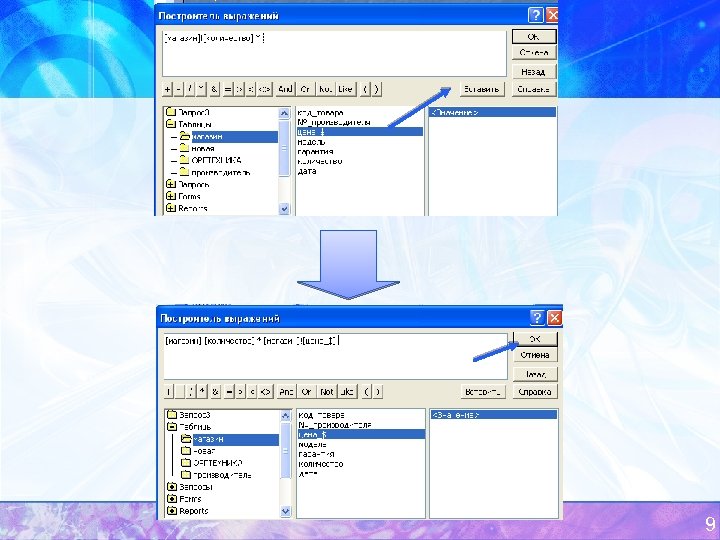Select the производитель table in the upper tree
720x540 pixels.
click(220, 172)
